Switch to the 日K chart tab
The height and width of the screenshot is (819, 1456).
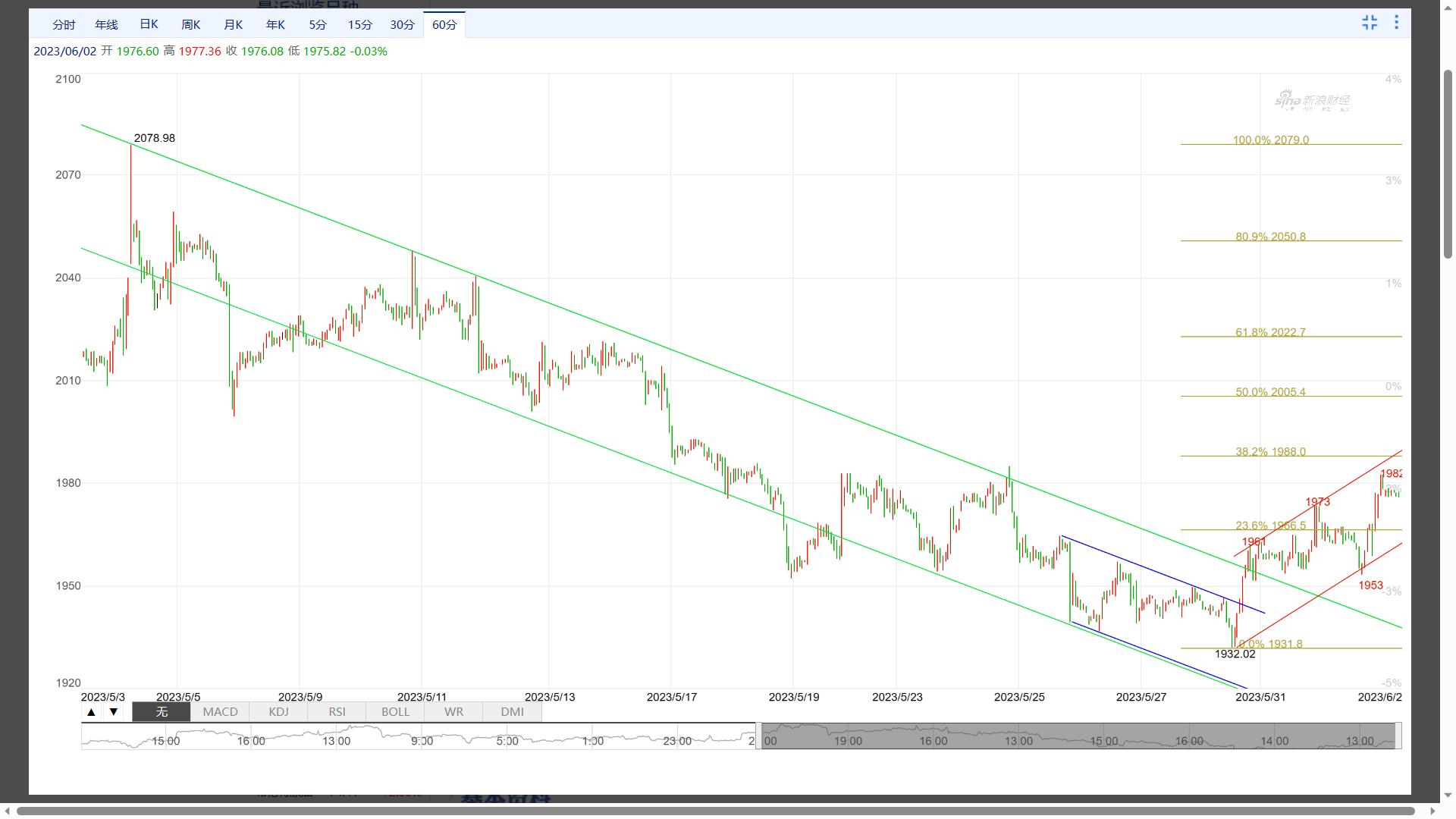[x=149, y=25]
